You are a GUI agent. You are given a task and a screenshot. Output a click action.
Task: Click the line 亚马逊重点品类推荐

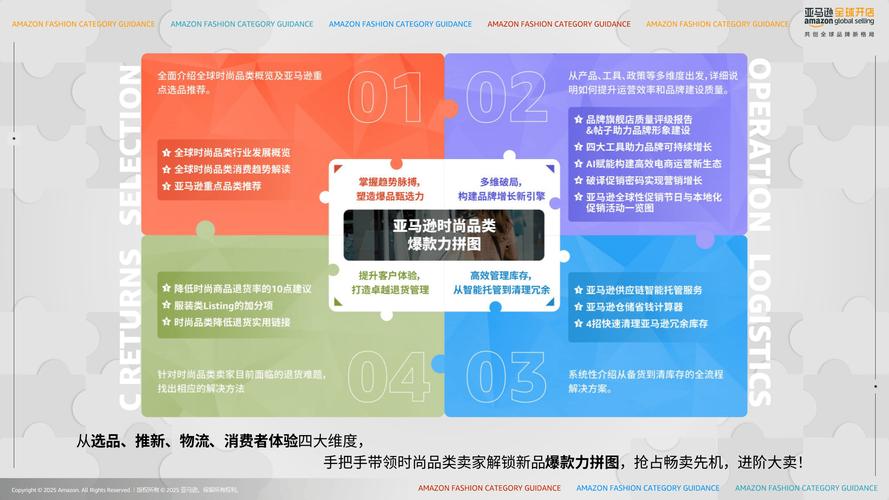[217, 186]
